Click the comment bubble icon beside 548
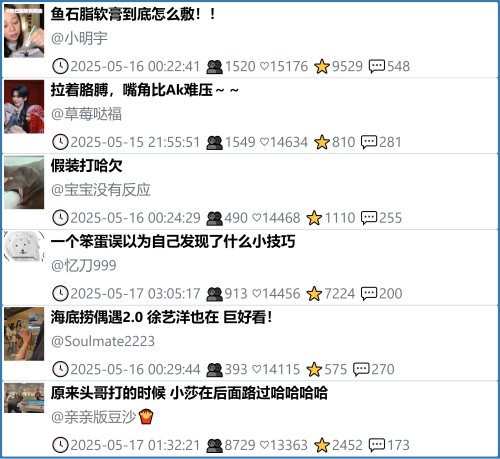 pyautogui.click(x=377, y=66)
